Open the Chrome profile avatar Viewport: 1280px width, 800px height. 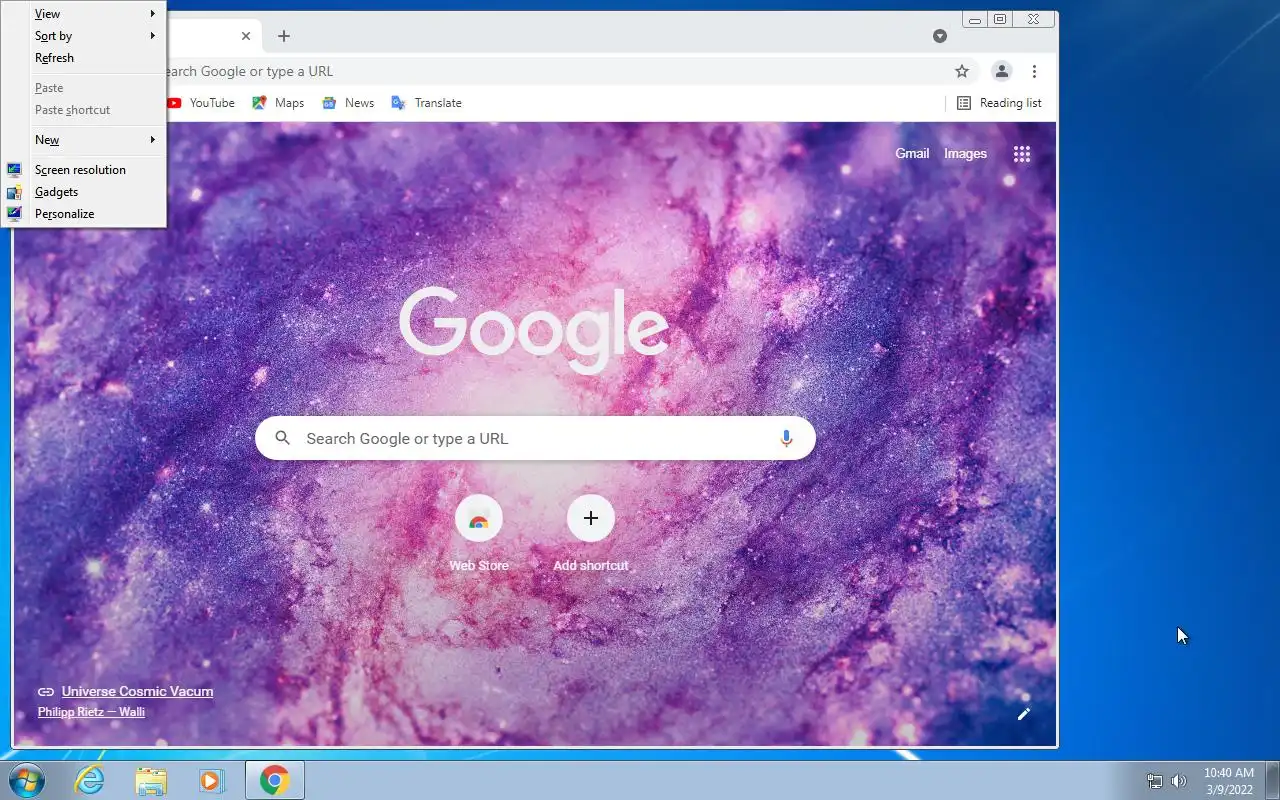1001,71
